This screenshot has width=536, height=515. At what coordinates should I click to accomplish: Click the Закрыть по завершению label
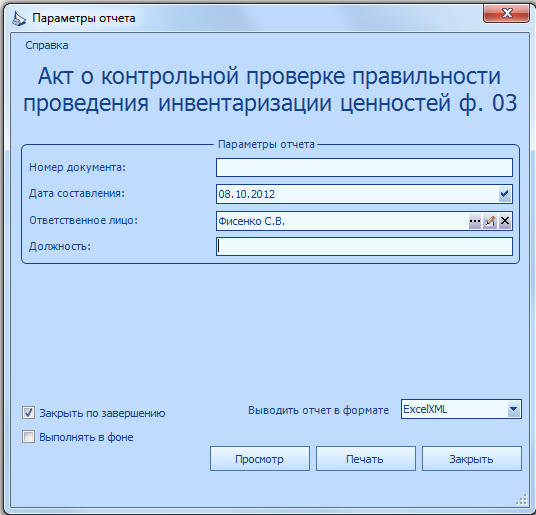click(x=102, y=413)
